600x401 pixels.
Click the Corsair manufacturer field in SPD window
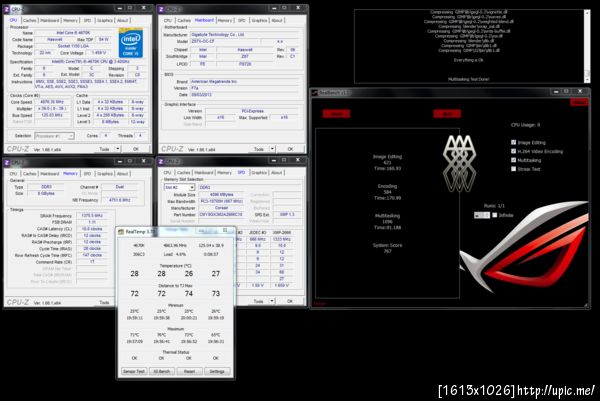click(222, 208)
